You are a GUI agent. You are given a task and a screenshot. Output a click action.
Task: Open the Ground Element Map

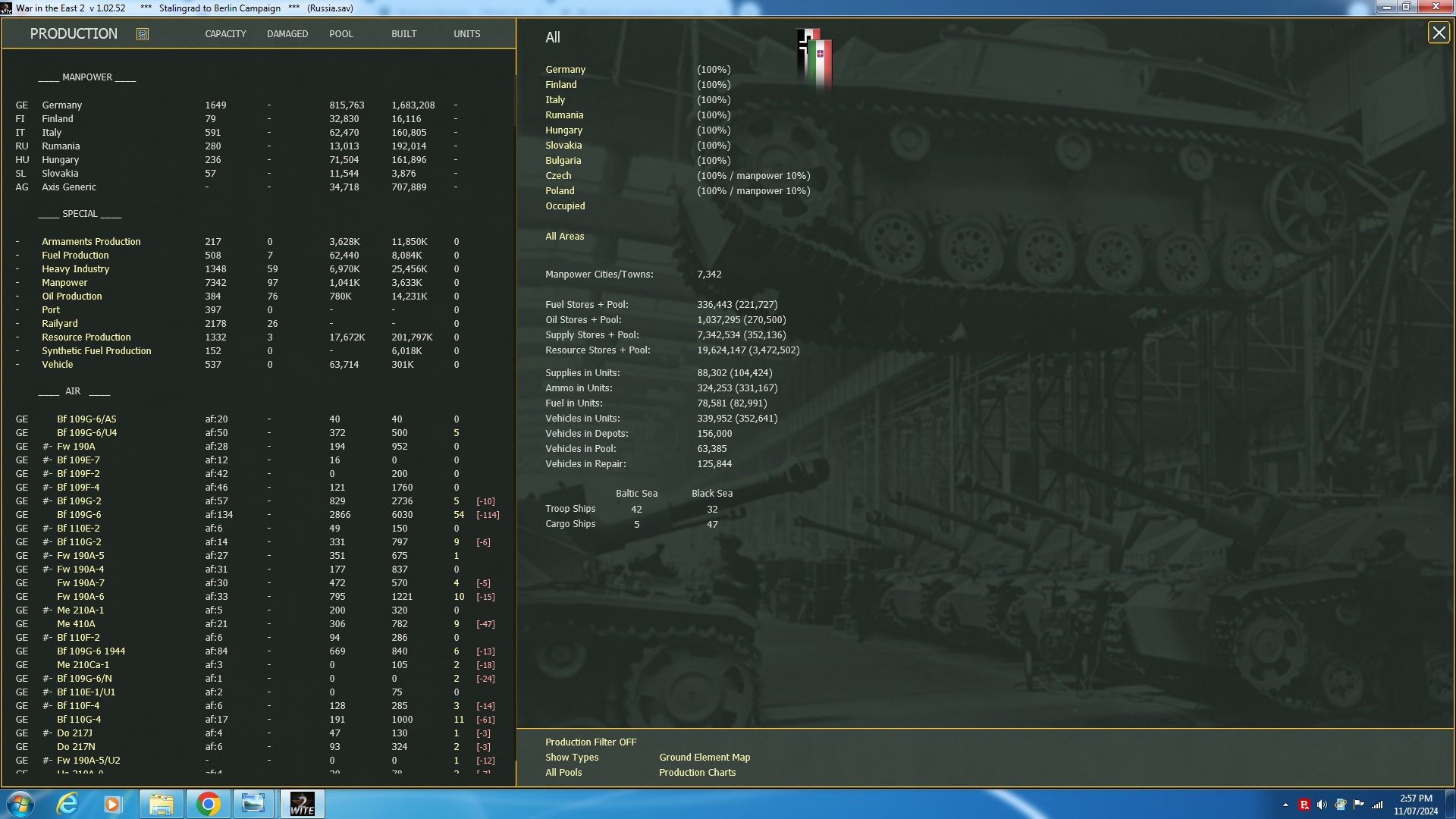704,758
